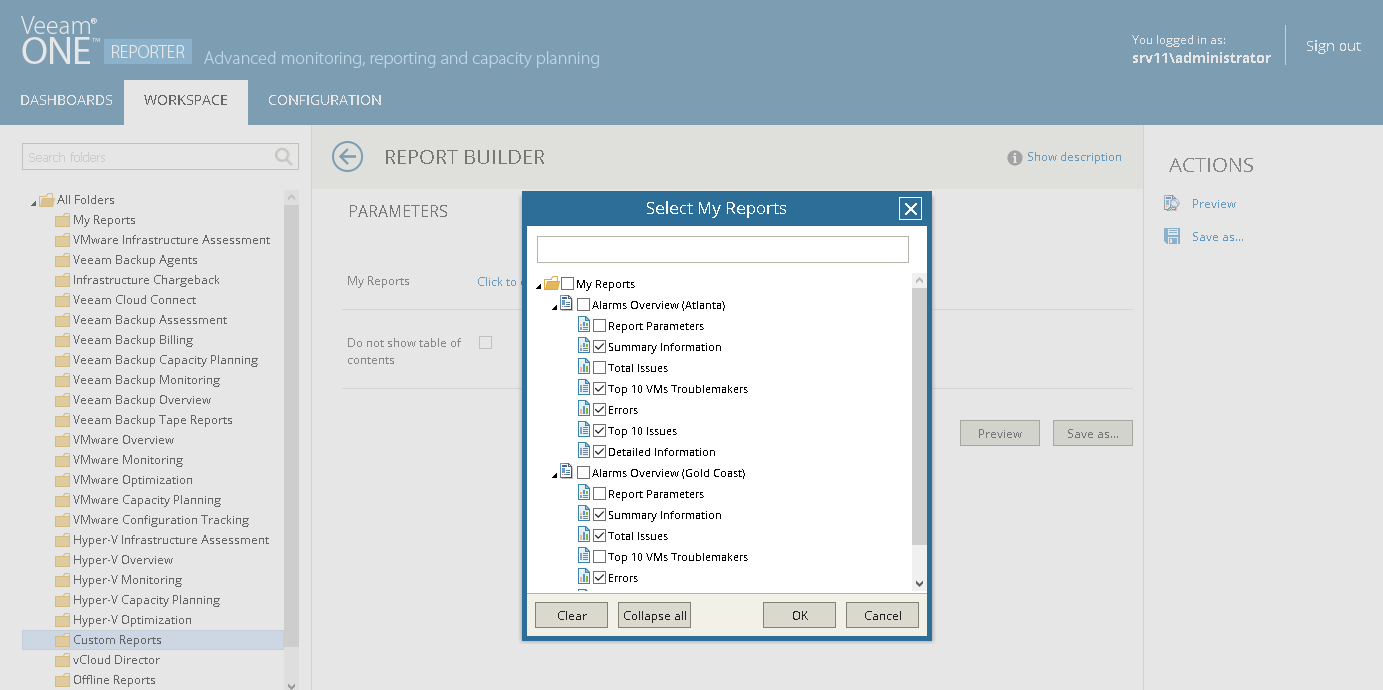Check the Alarms Overview (Atlanta) checkbox
The image size is (1383, 690).
pos(584,305)
